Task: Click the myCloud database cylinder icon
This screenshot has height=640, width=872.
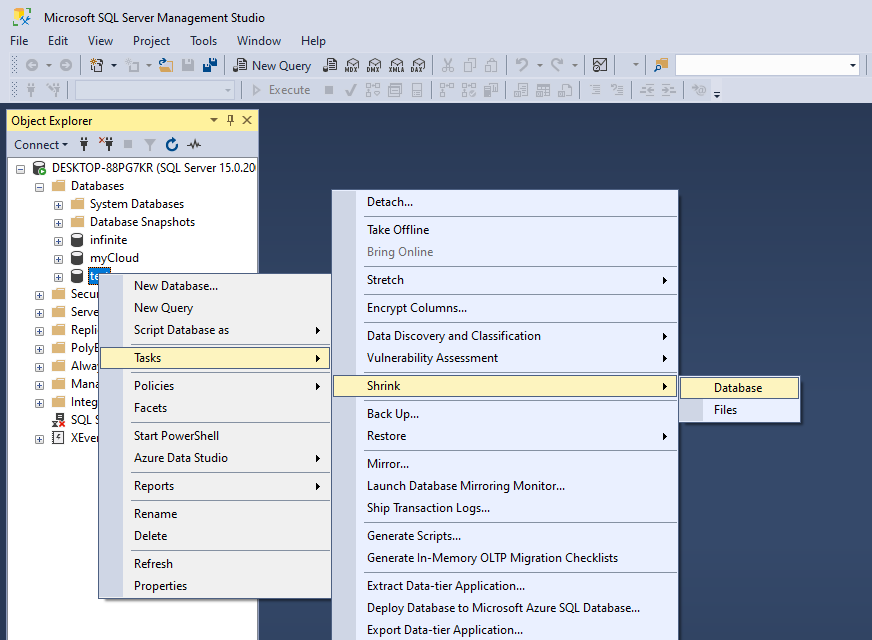Action: 77,258
